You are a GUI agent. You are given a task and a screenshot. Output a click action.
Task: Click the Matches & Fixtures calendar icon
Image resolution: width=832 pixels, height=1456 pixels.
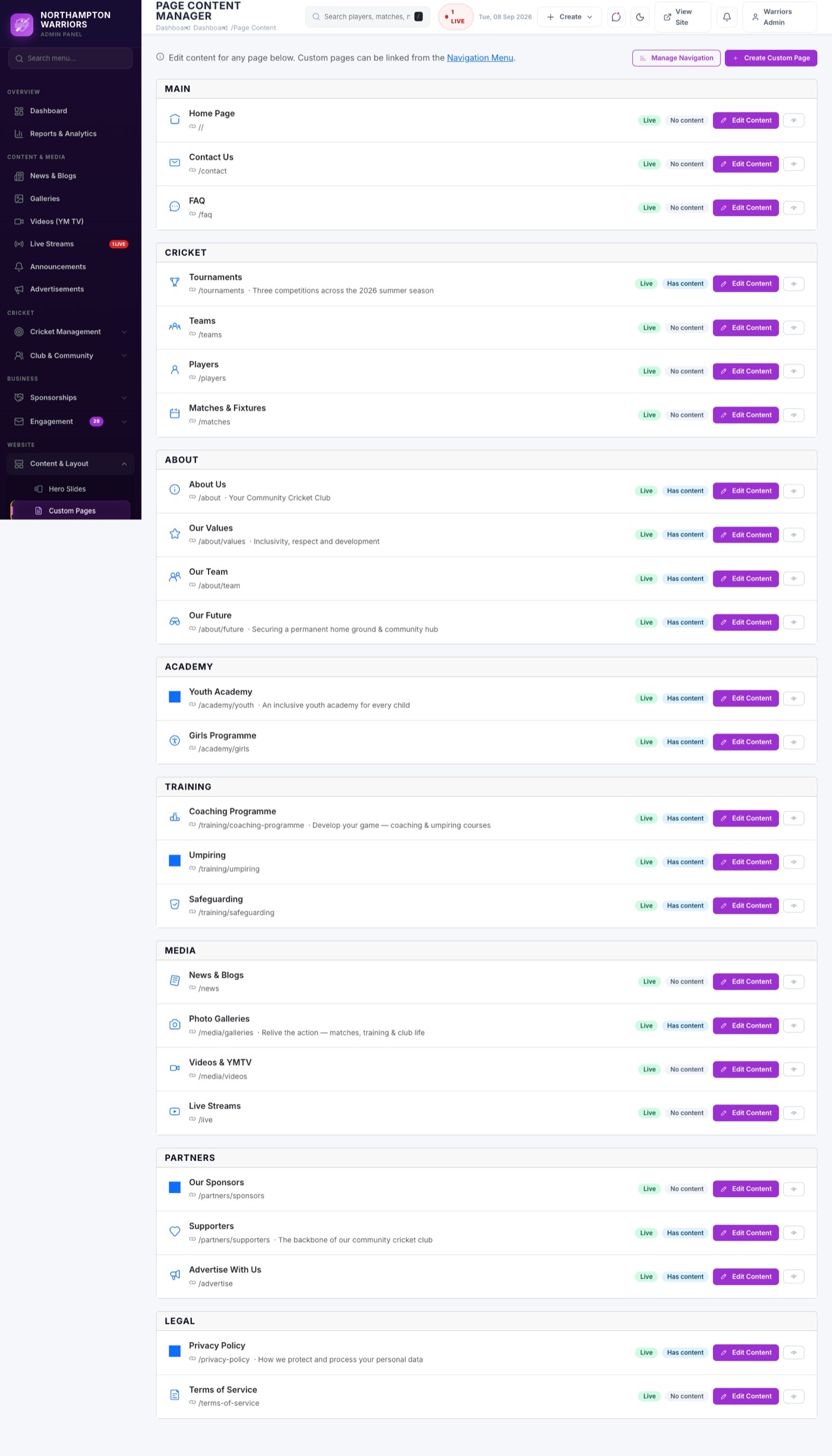click(175, 413)
